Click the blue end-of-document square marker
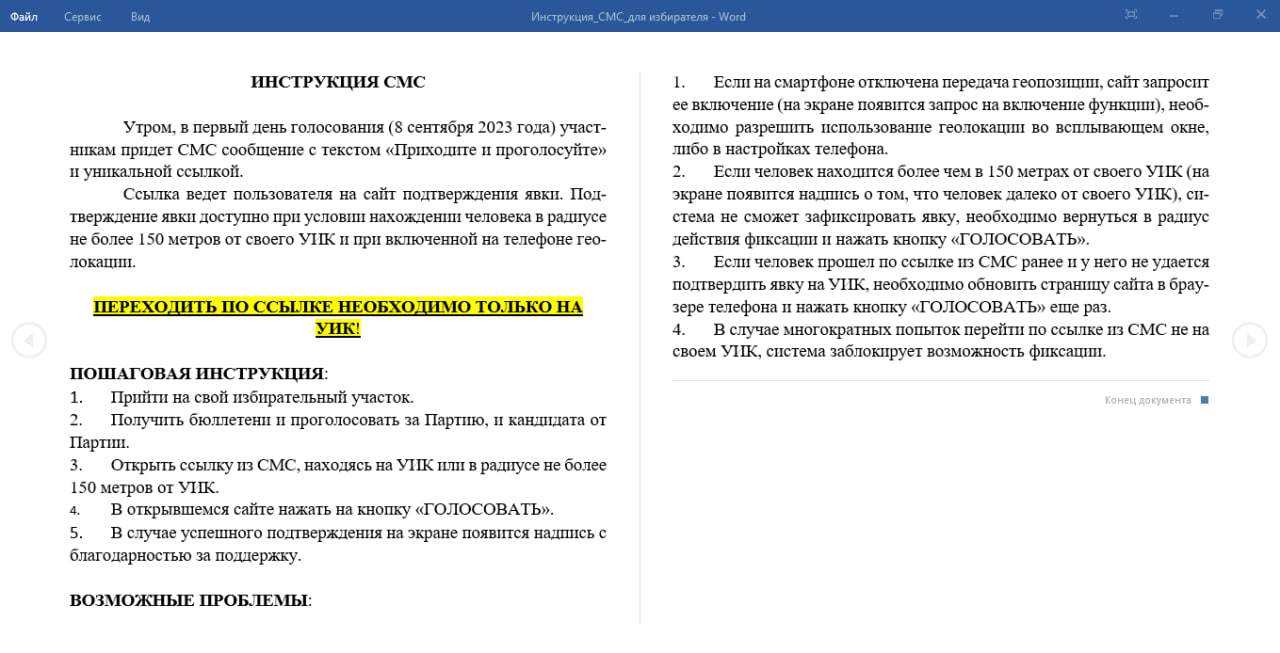 pyautogui.click(x=1204, y=400)
